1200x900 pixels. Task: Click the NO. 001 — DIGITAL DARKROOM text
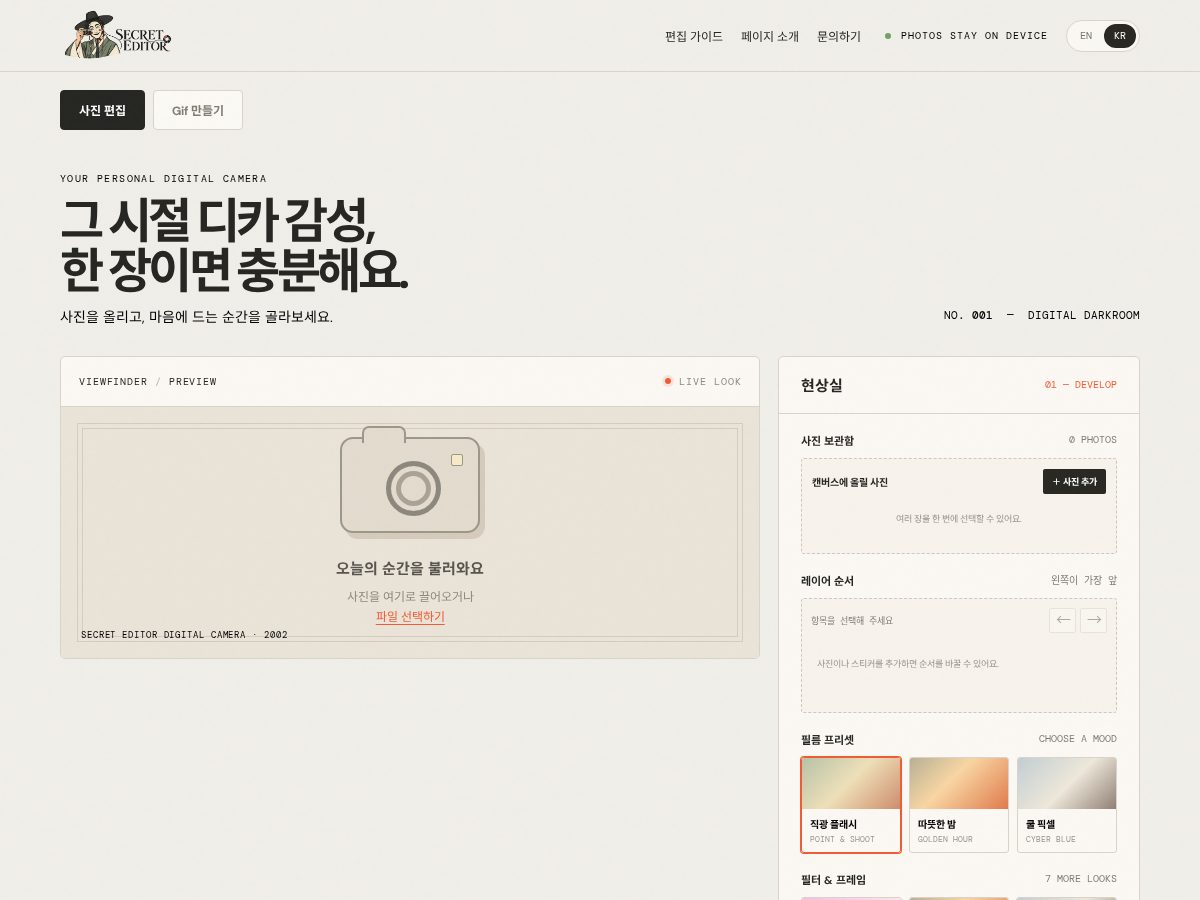coord(1042,315)
